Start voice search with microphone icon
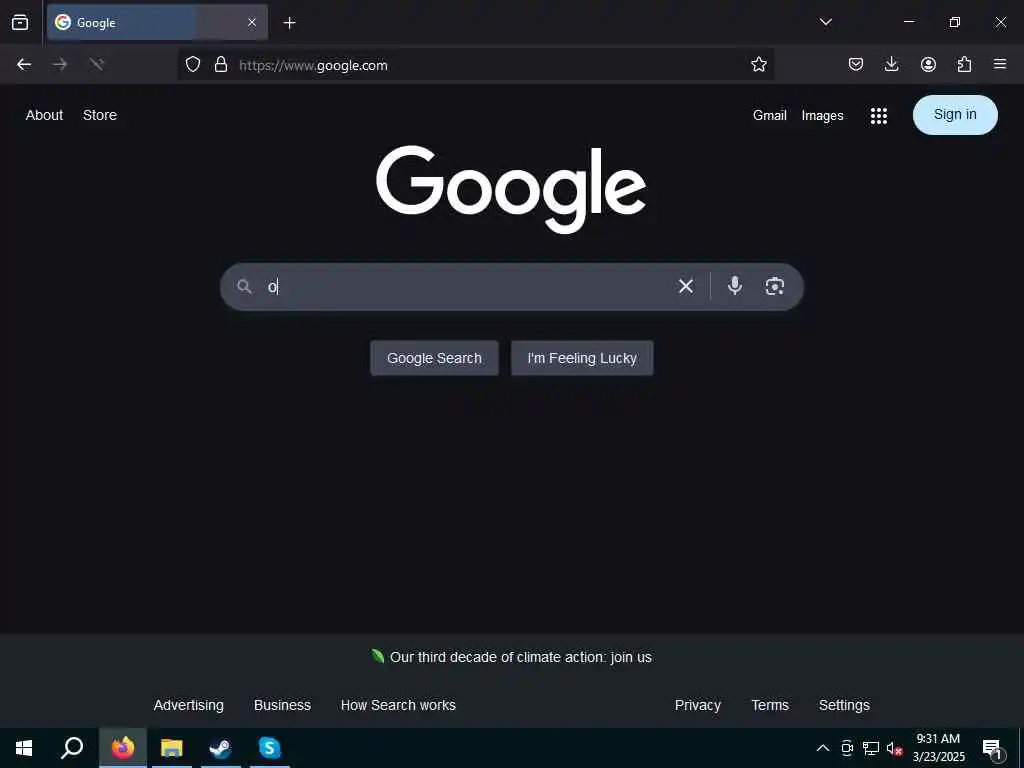Image resolution: width=1024 pixels, height=768 pixels. click(735, 286)
